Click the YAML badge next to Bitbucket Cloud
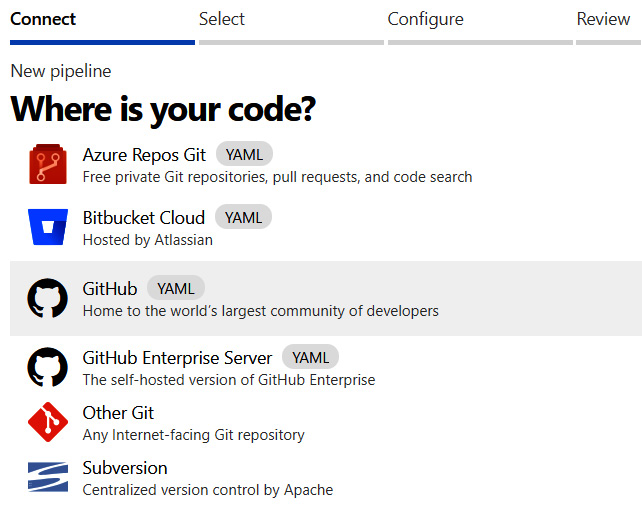This screenshot has height=511, width=642. coord(244,217)
